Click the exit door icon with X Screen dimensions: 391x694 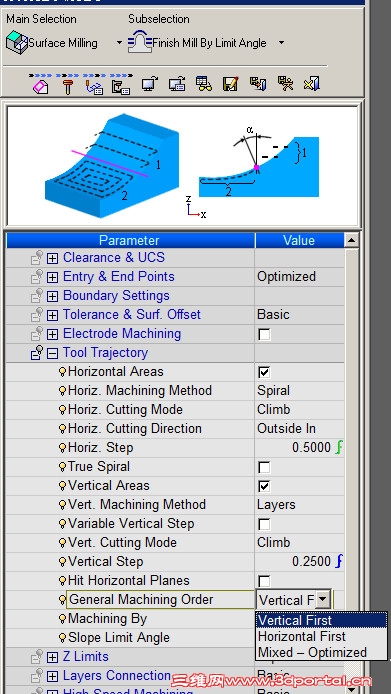coord(312,84)
